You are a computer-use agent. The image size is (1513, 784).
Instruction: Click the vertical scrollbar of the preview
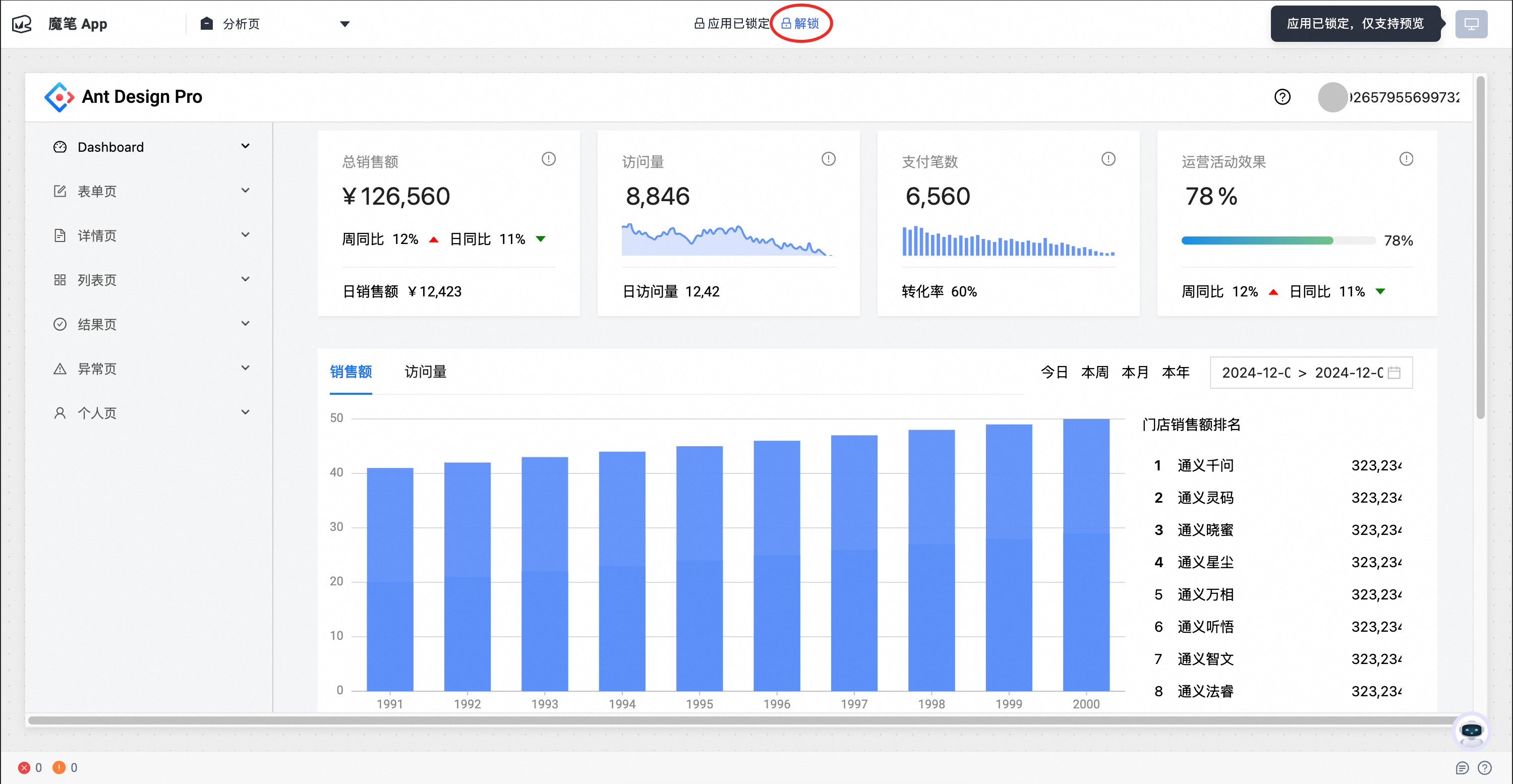click(1480, 247)
